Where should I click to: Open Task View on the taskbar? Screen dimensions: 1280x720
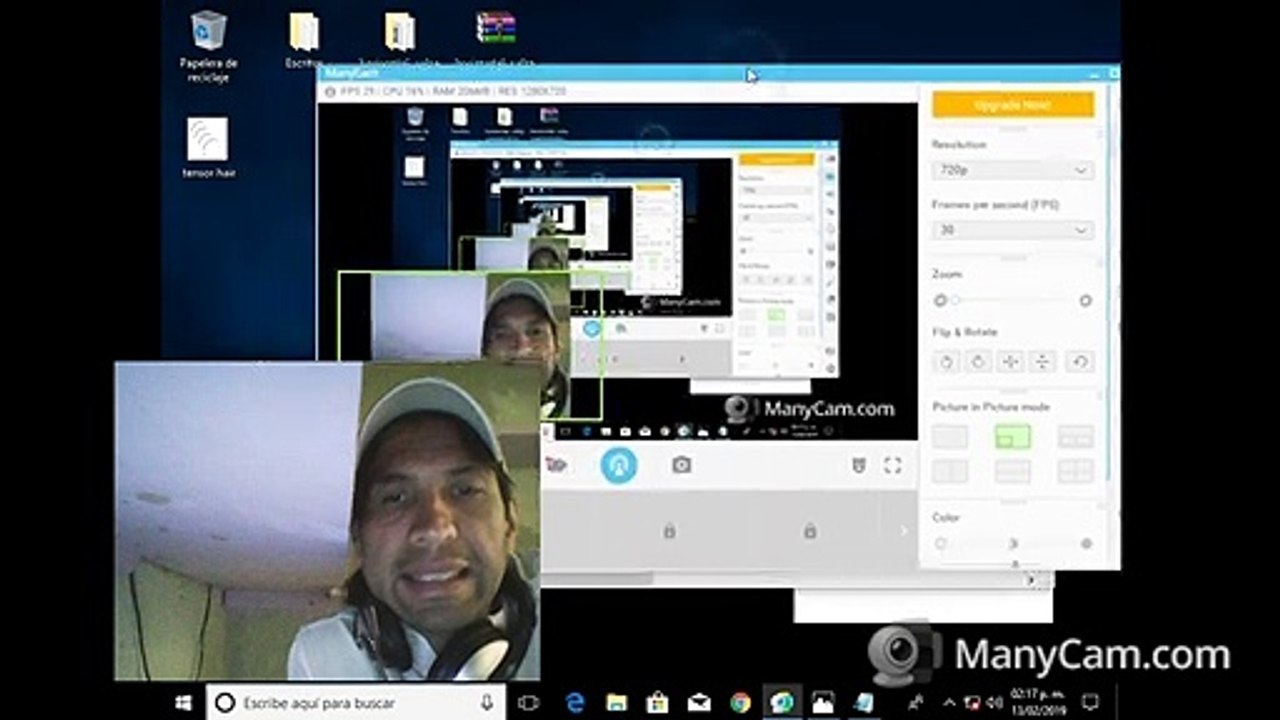529,703
